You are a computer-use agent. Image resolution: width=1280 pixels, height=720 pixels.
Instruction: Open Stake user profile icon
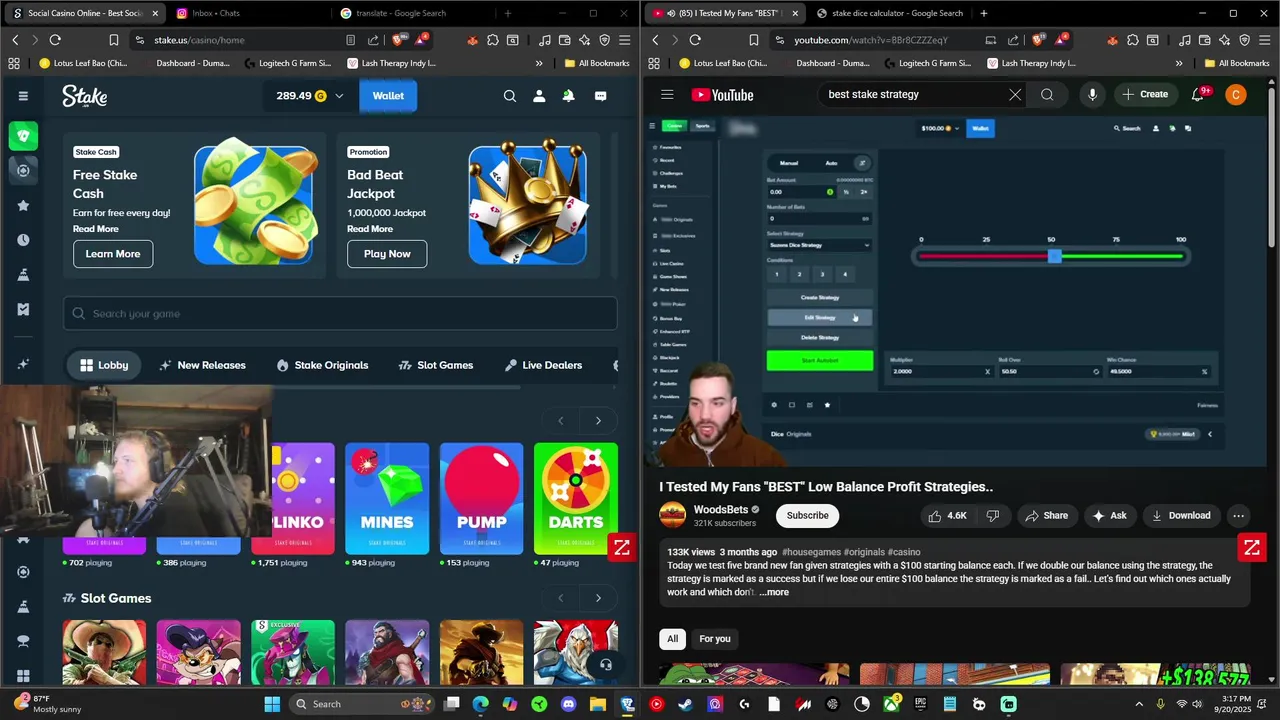(539, 96)
